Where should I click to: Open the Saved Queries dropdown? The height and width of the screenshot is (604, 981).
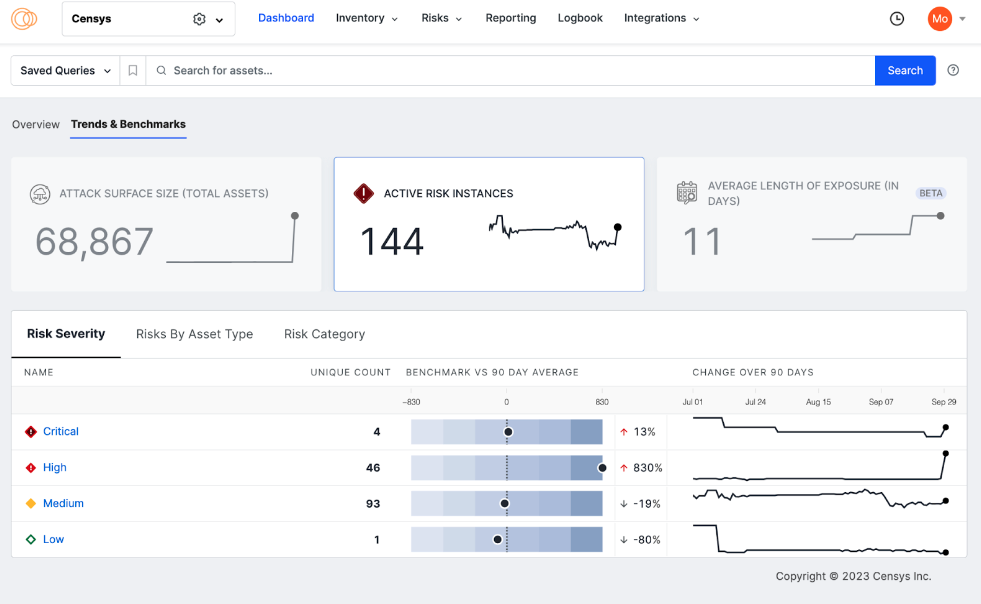64,70
